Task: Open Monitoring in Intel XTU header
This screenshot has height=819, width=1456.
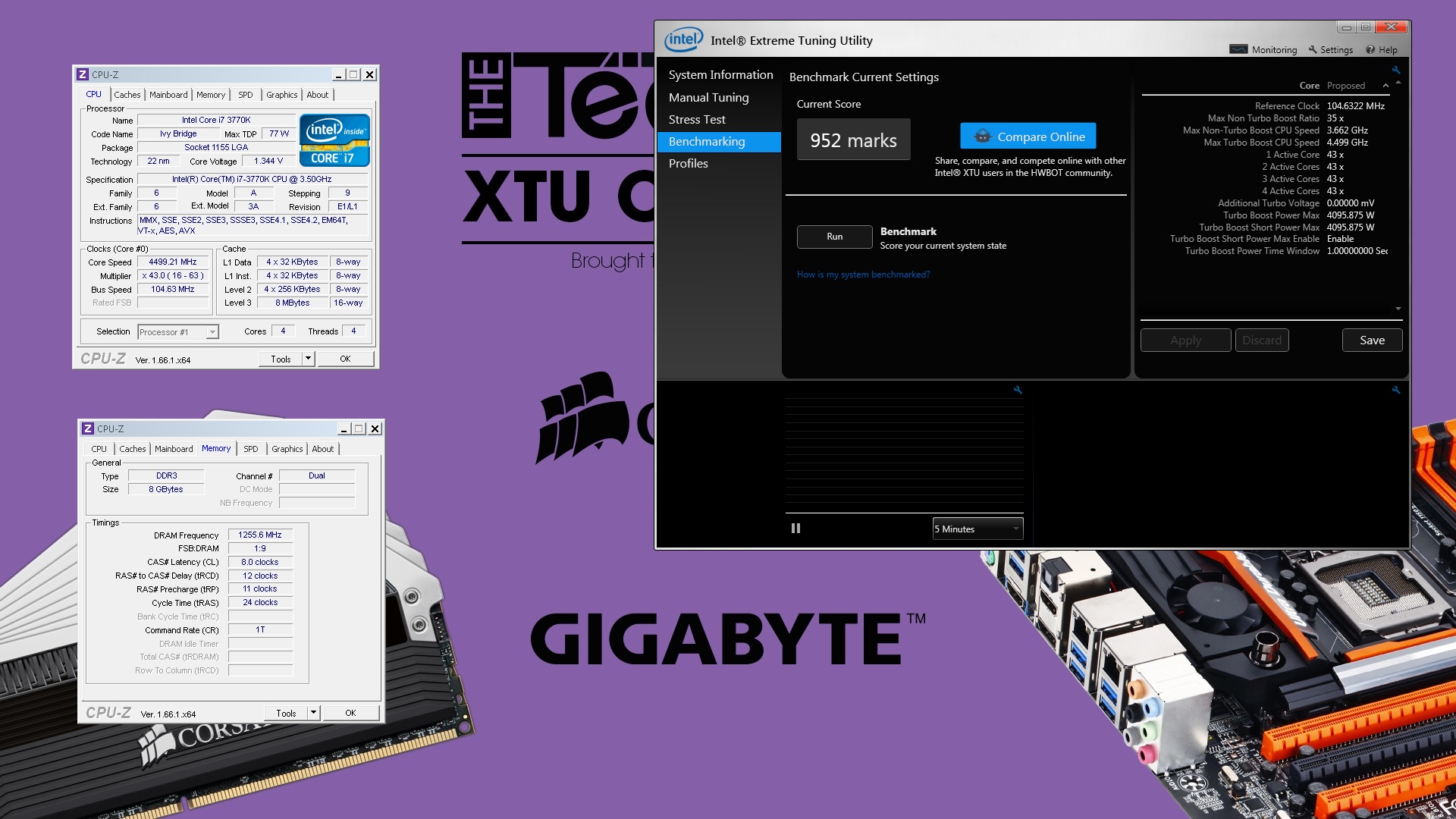Action: click(1263, 49)
